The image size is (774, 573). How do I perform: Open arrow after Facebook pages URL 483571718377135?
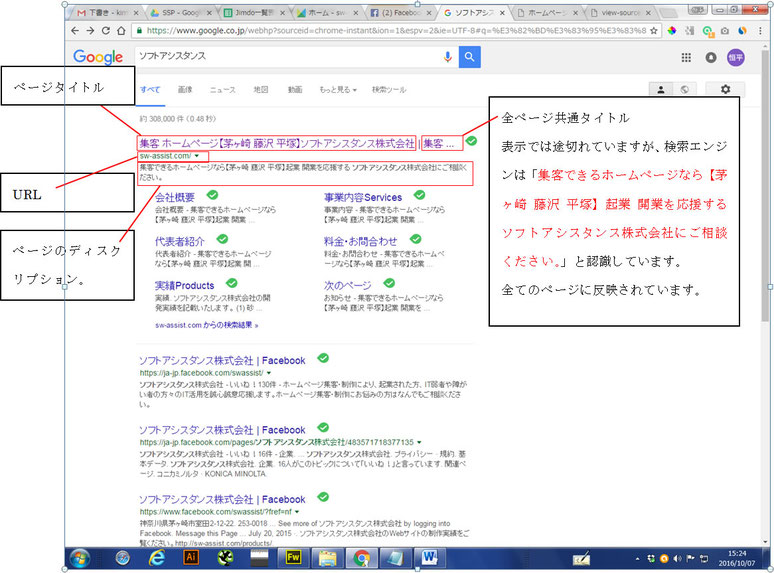pos(419,442)
